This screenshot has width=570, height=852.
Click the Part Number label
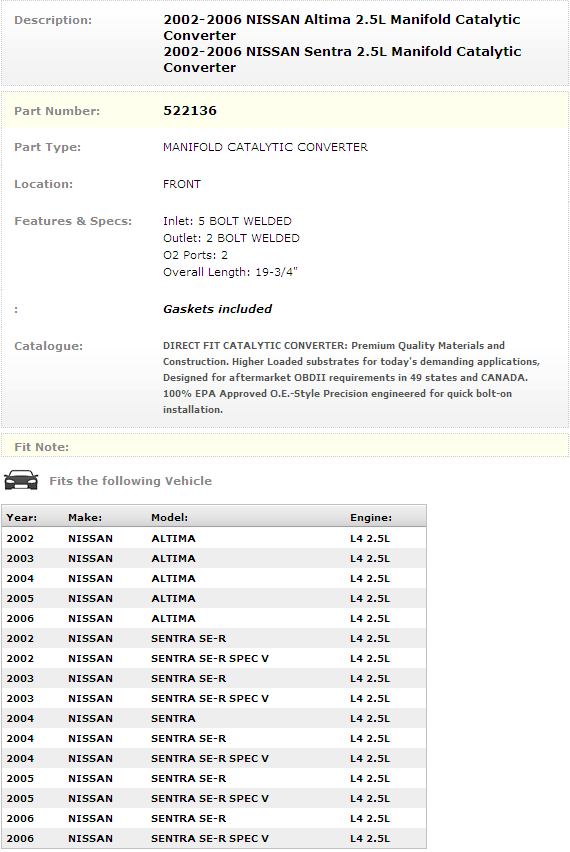coord(57,111)
